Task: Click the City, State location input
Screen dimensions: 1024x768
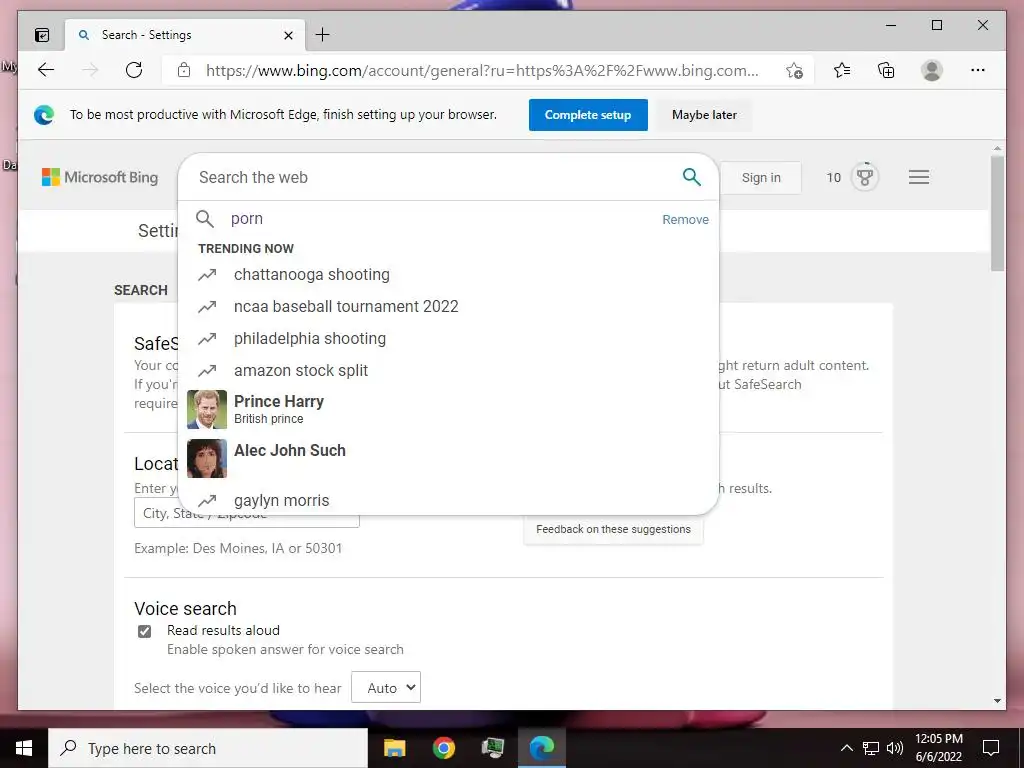Action: pyautogui.click(x=247, y=513)
